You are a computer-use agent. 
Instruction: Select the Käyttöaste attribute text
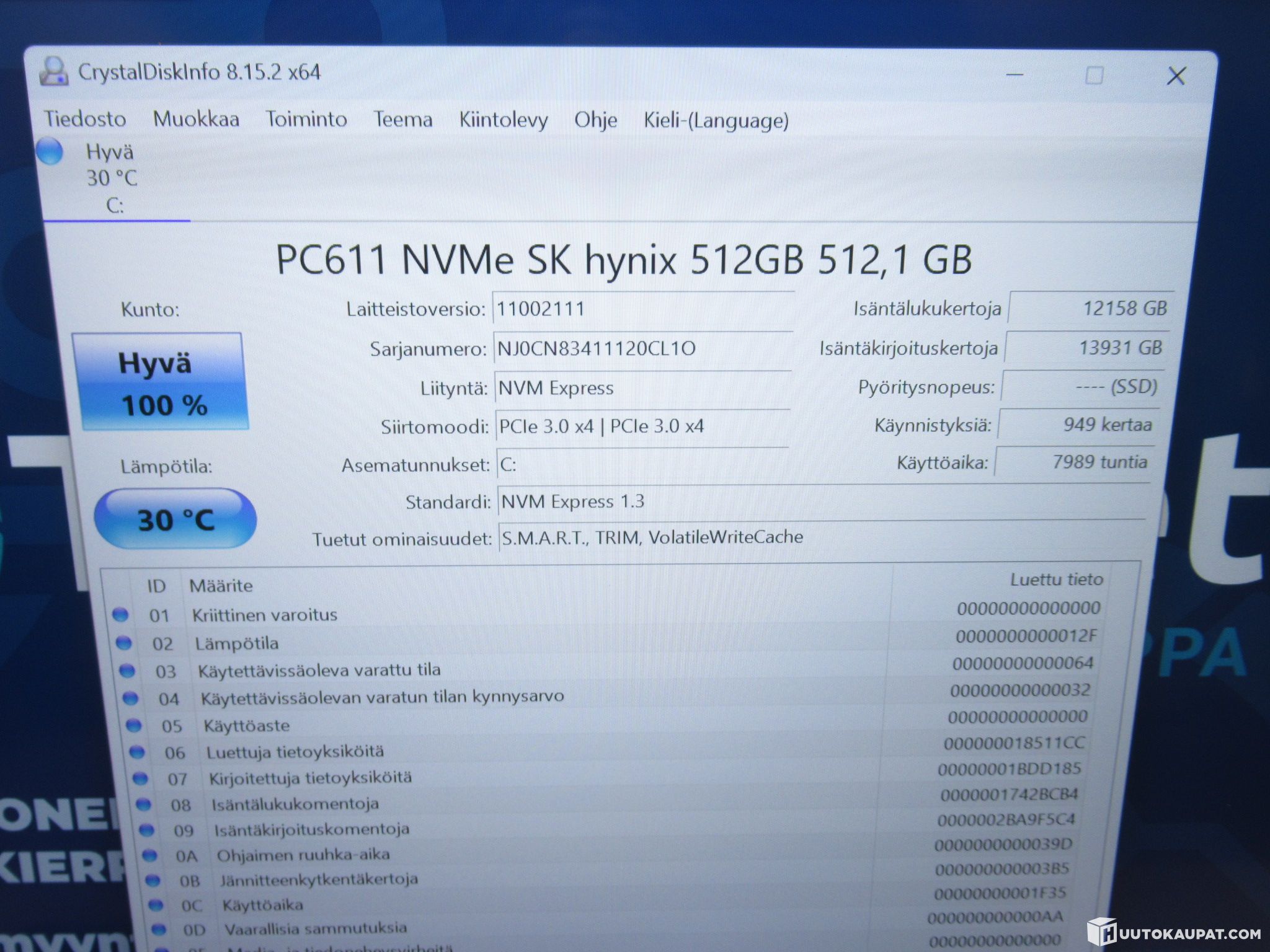tap(247, 725)
